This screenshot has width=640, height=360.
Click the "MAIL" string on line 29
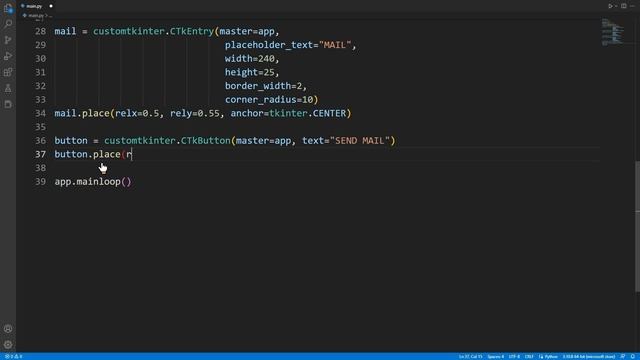335,45
